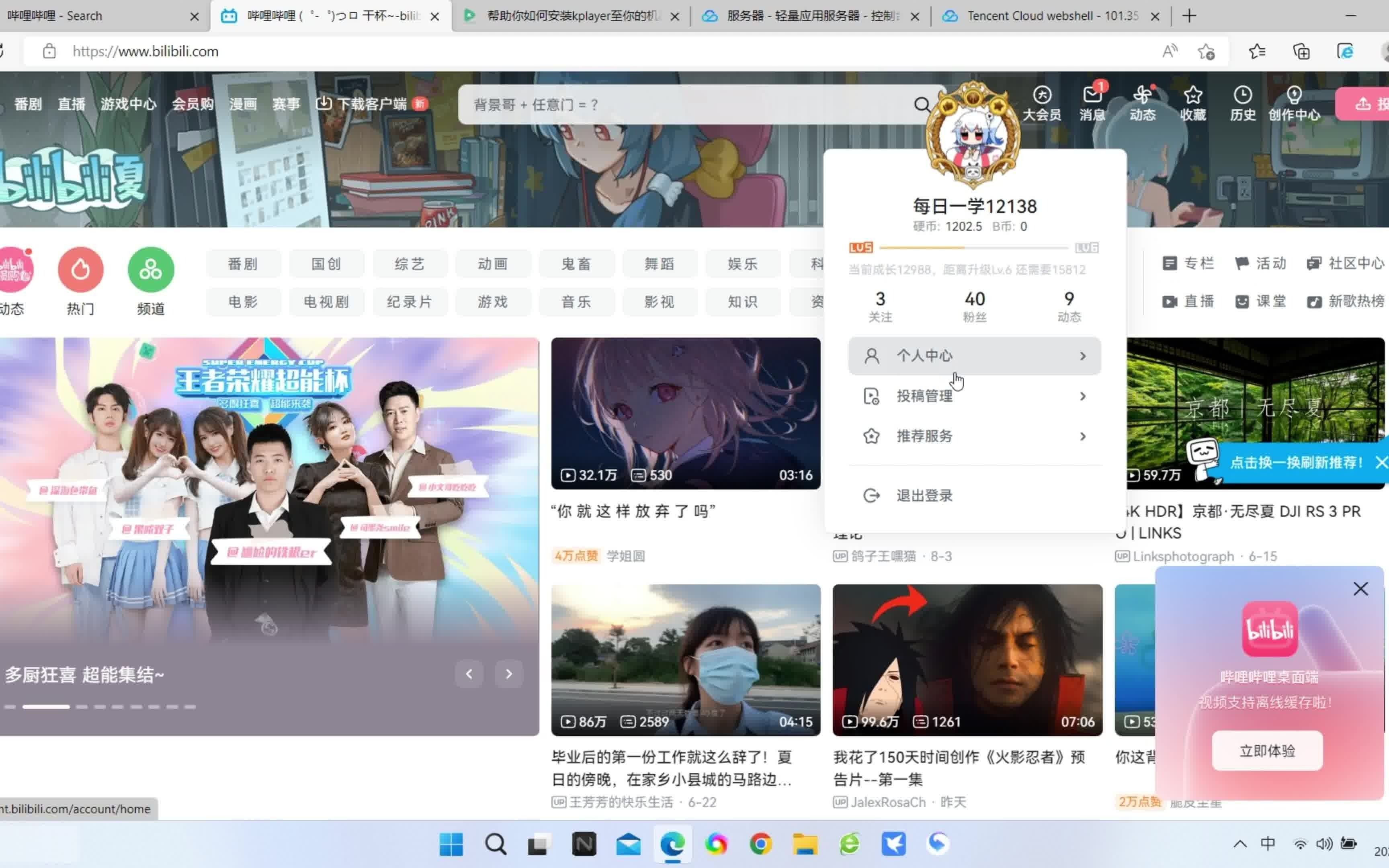This screenshot has width=1389, height=868.
Task: Open 火影忍者 trailer video thumbnail
Action: (967, 660)
